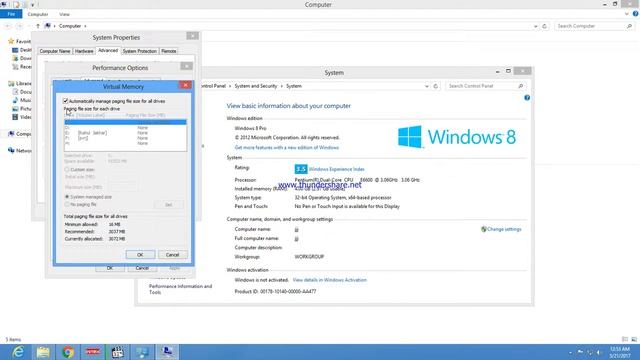
Task: Click System and Security breadcrumb
Action: point(256,86)
